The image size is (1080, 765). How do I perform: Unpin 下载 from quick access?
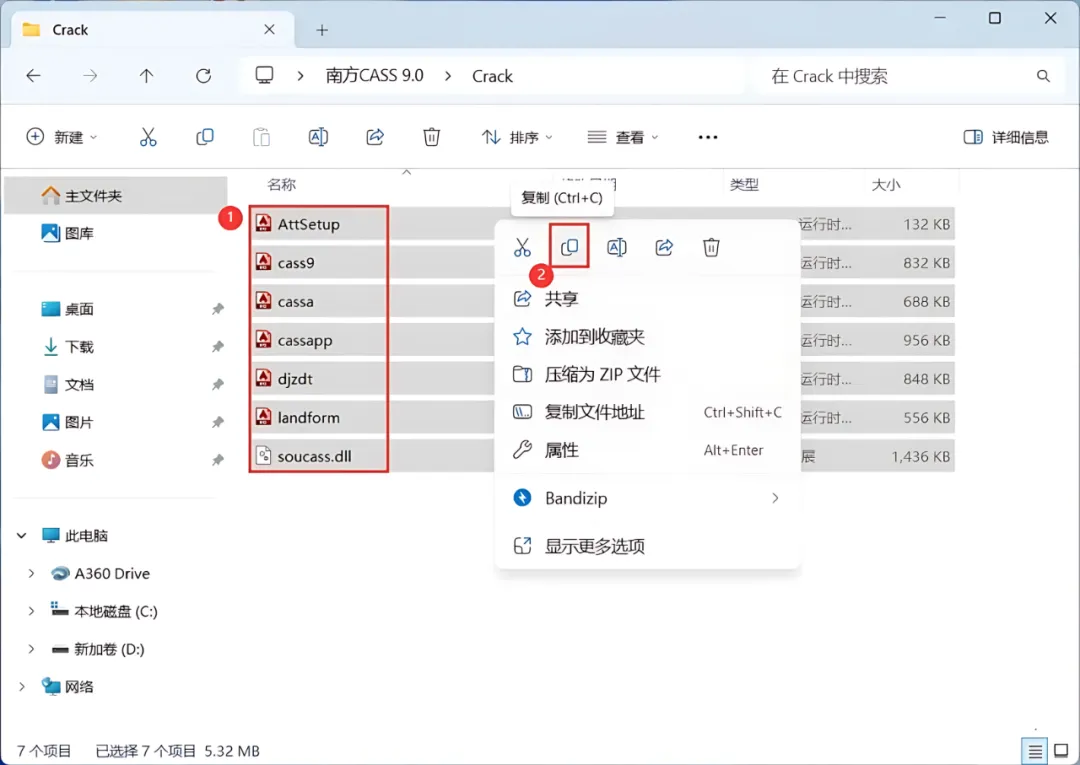(218, 346)
